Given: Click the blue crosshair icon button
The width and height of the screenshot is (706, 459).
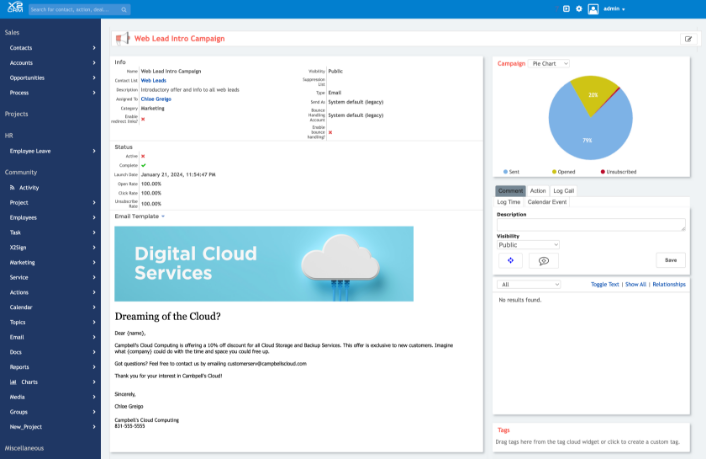Looking at the screenshot, I should tap(510, 260).
